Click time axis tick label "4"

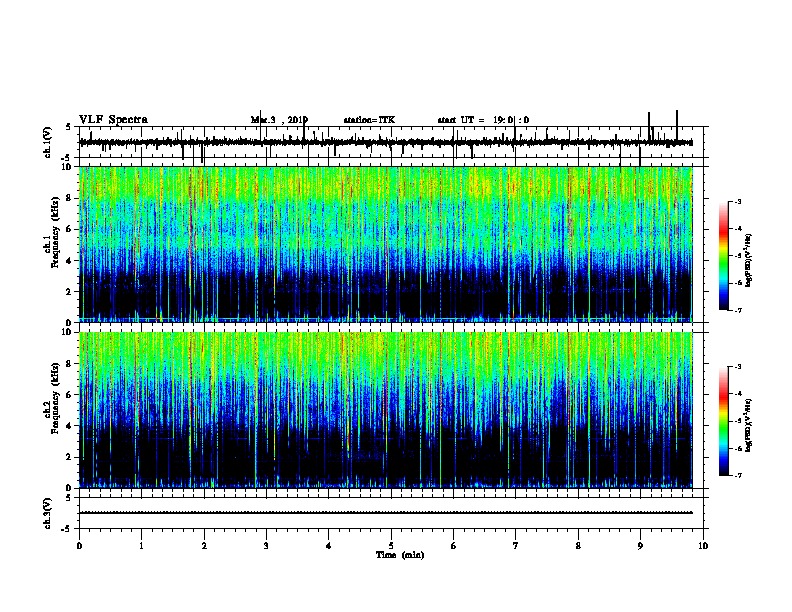[329, 546]
